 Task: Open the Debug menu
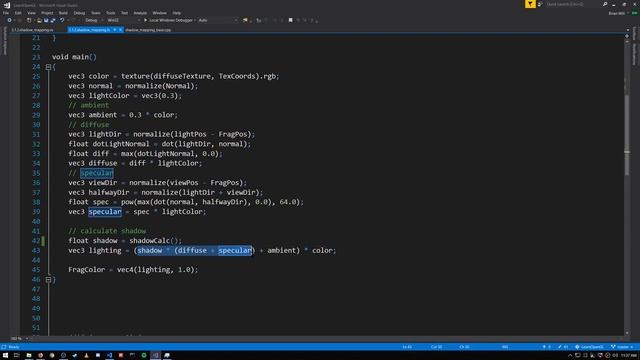tap(79, 13)
